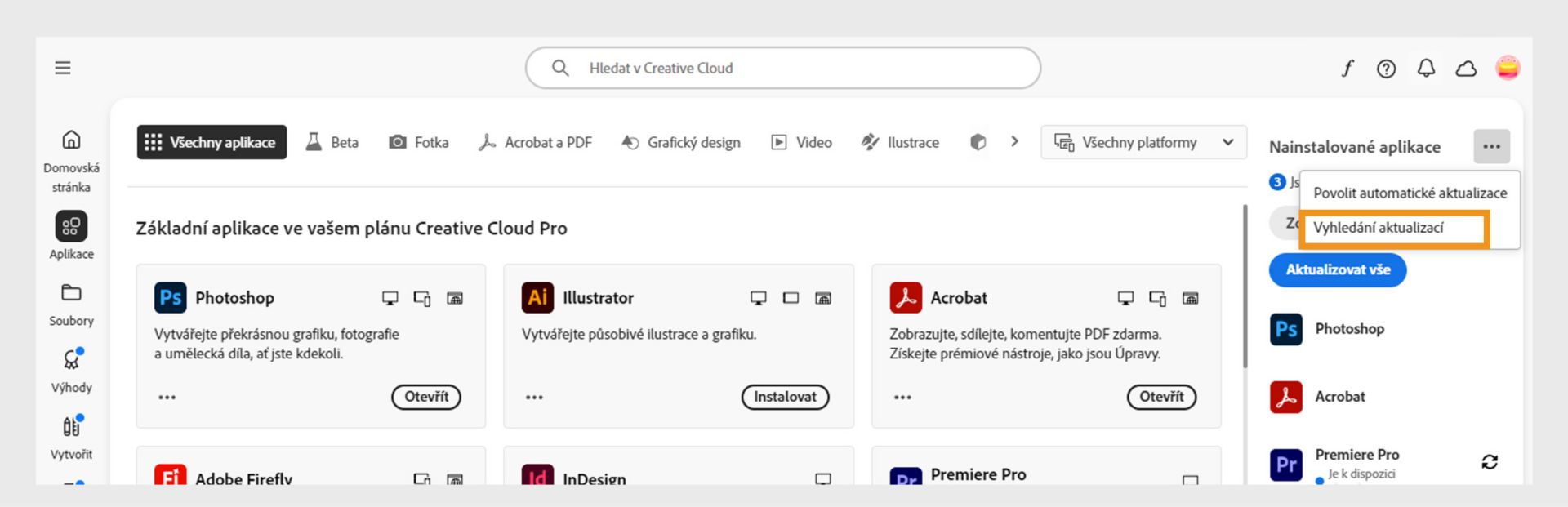
Task: Open Soubory in the sidebar
Action: [x=71, y=305]
